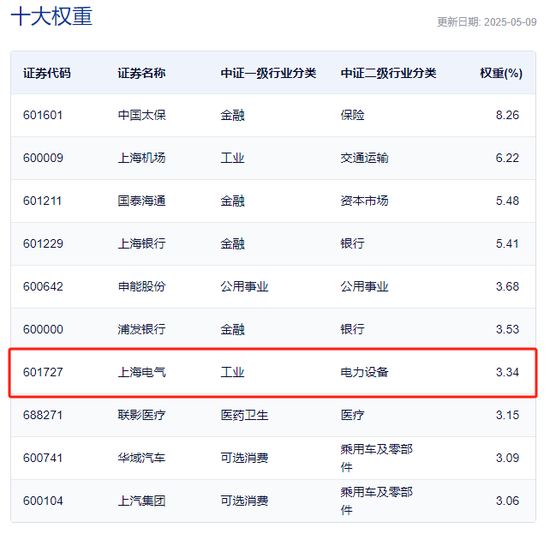
Task: Click 交通运输 industry cell
Action: pyautogui.click(x=364, y=158)
